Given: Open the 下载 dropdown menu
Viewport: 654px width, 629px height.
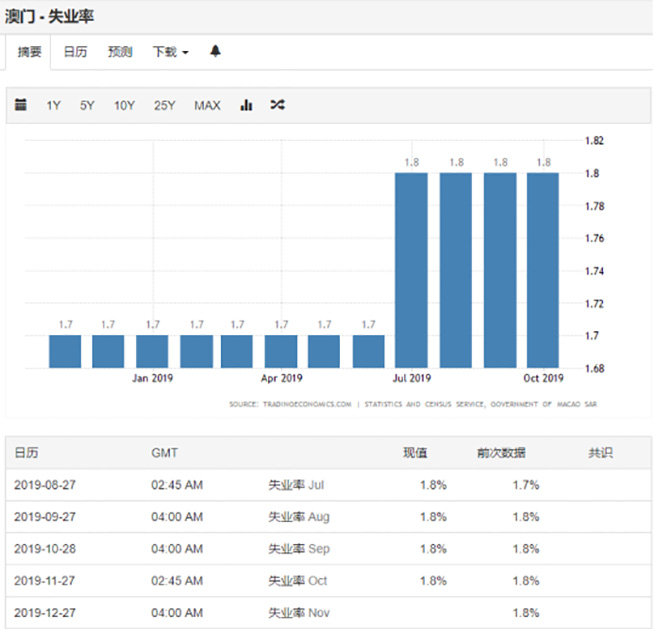Looking at the screenshot, I should (x=170, y=52).
